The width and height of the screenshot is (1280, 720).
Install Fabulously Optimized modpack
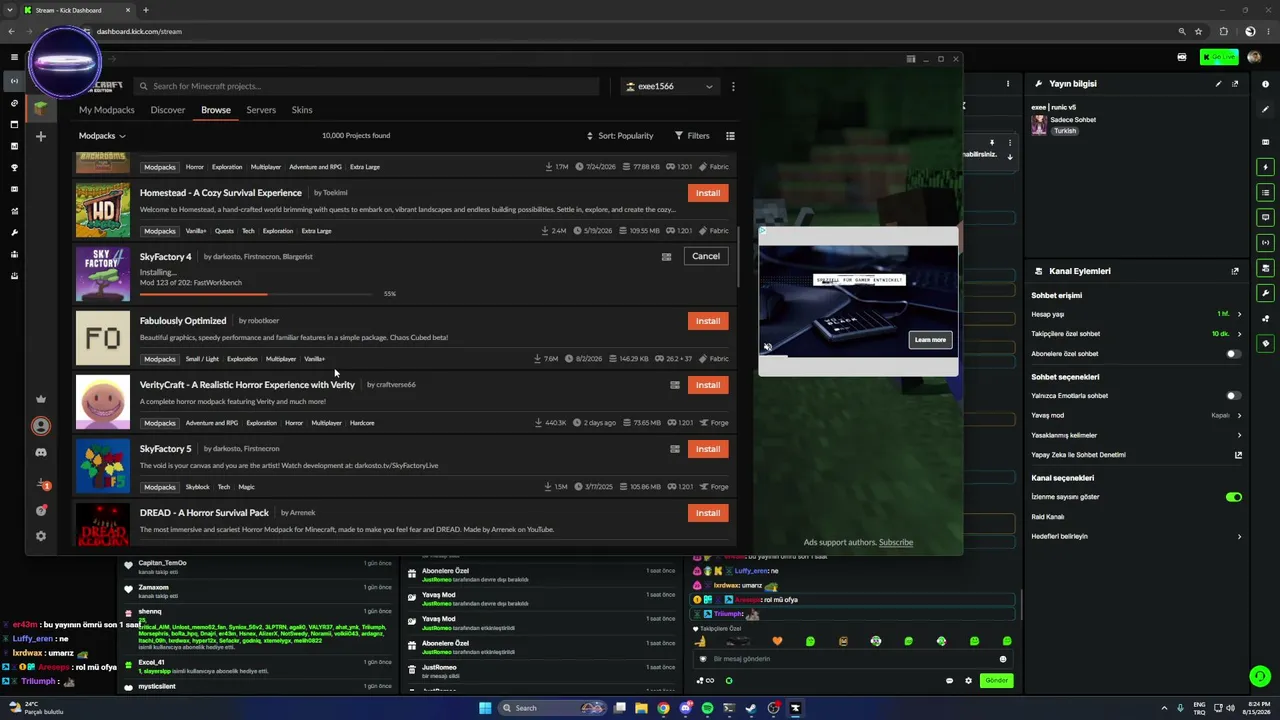click(708, 321)
